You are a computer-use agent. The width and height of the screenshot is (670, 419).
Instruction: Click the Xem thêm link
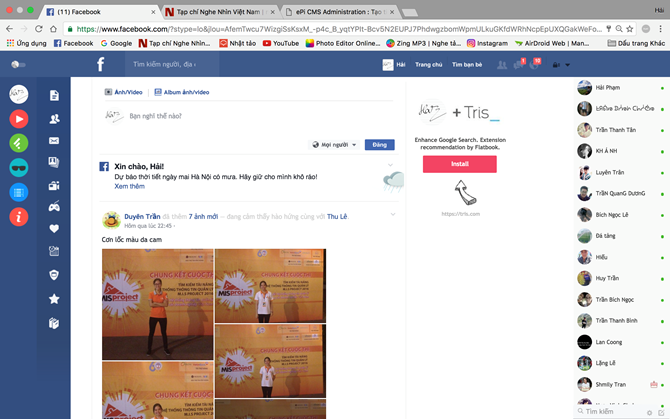click(x=129, y=186)
